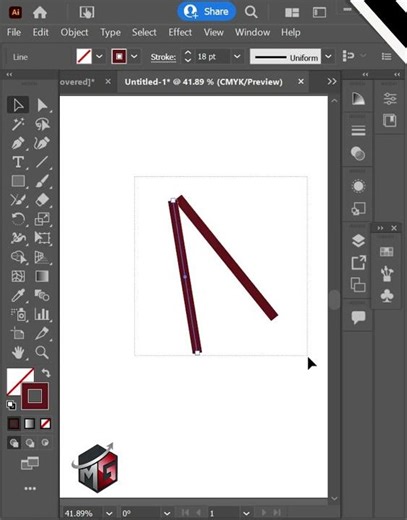The height and width of the screenshot is (520, 407).
Task: Select the Rectangle tool
Action: tap(18, 181)
